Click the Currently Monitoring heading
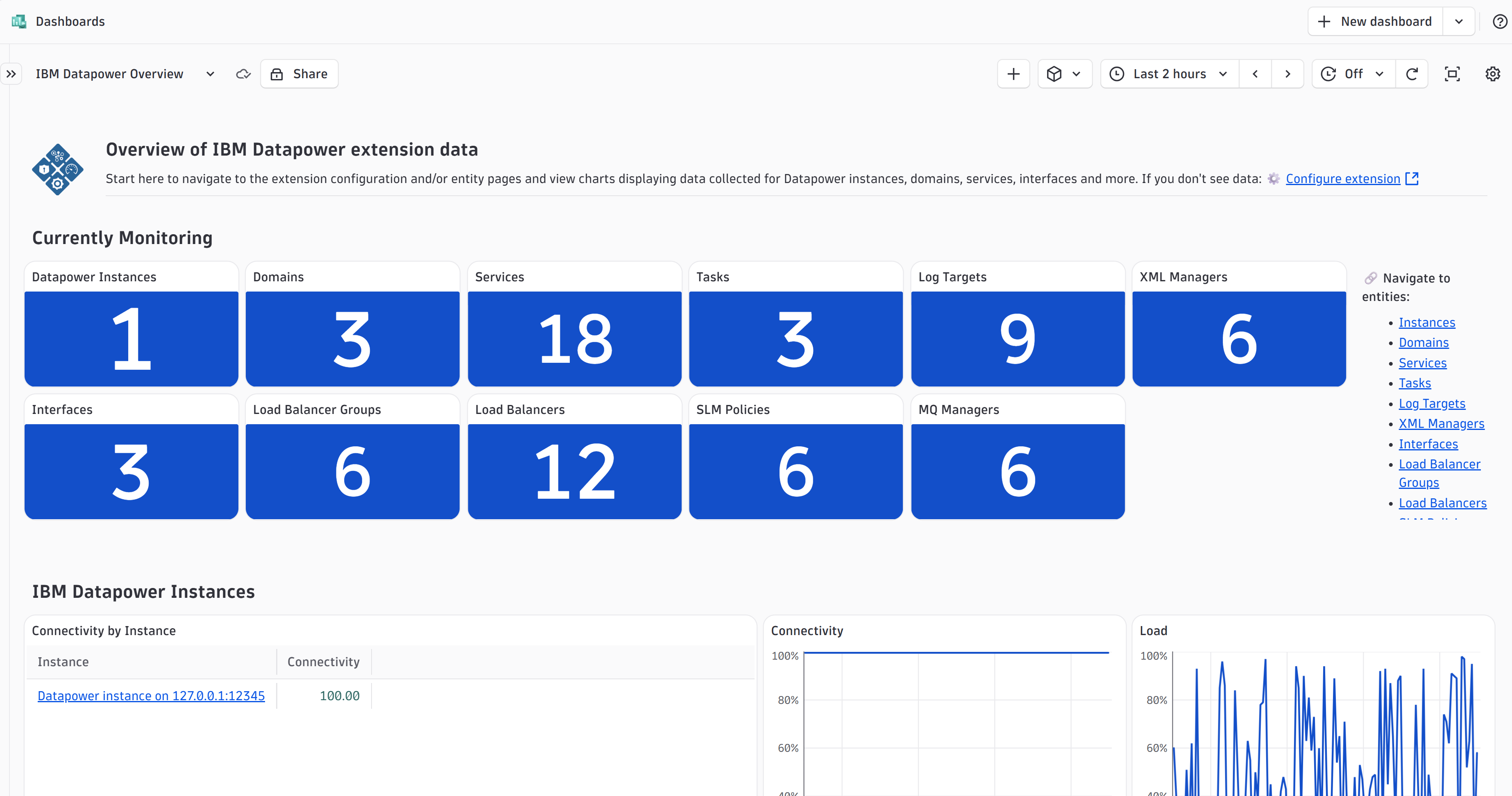 click(x=122, y=237)
